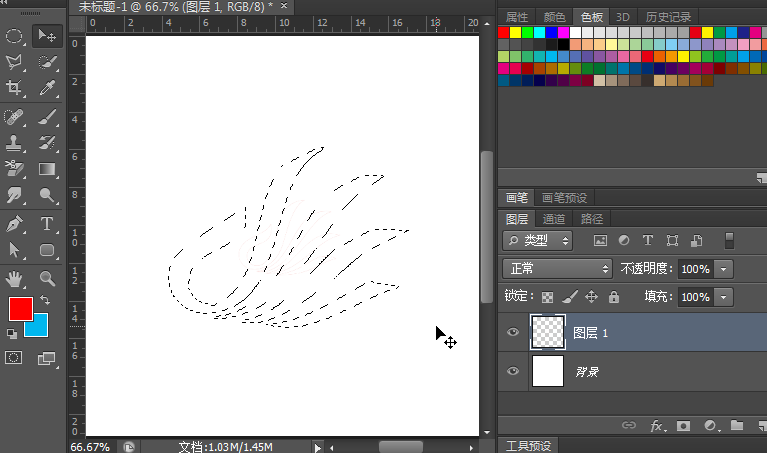Toggle lock transparent pixels
This screenshot has height=453, width=767.
(547, 297)
